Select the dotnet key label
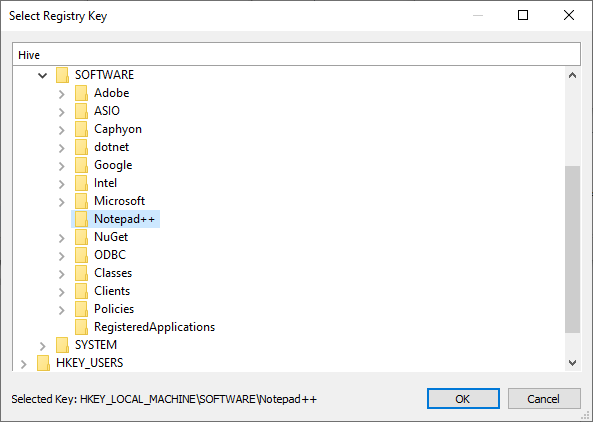This screenshot has width=593, height=422. pos(112,147)
